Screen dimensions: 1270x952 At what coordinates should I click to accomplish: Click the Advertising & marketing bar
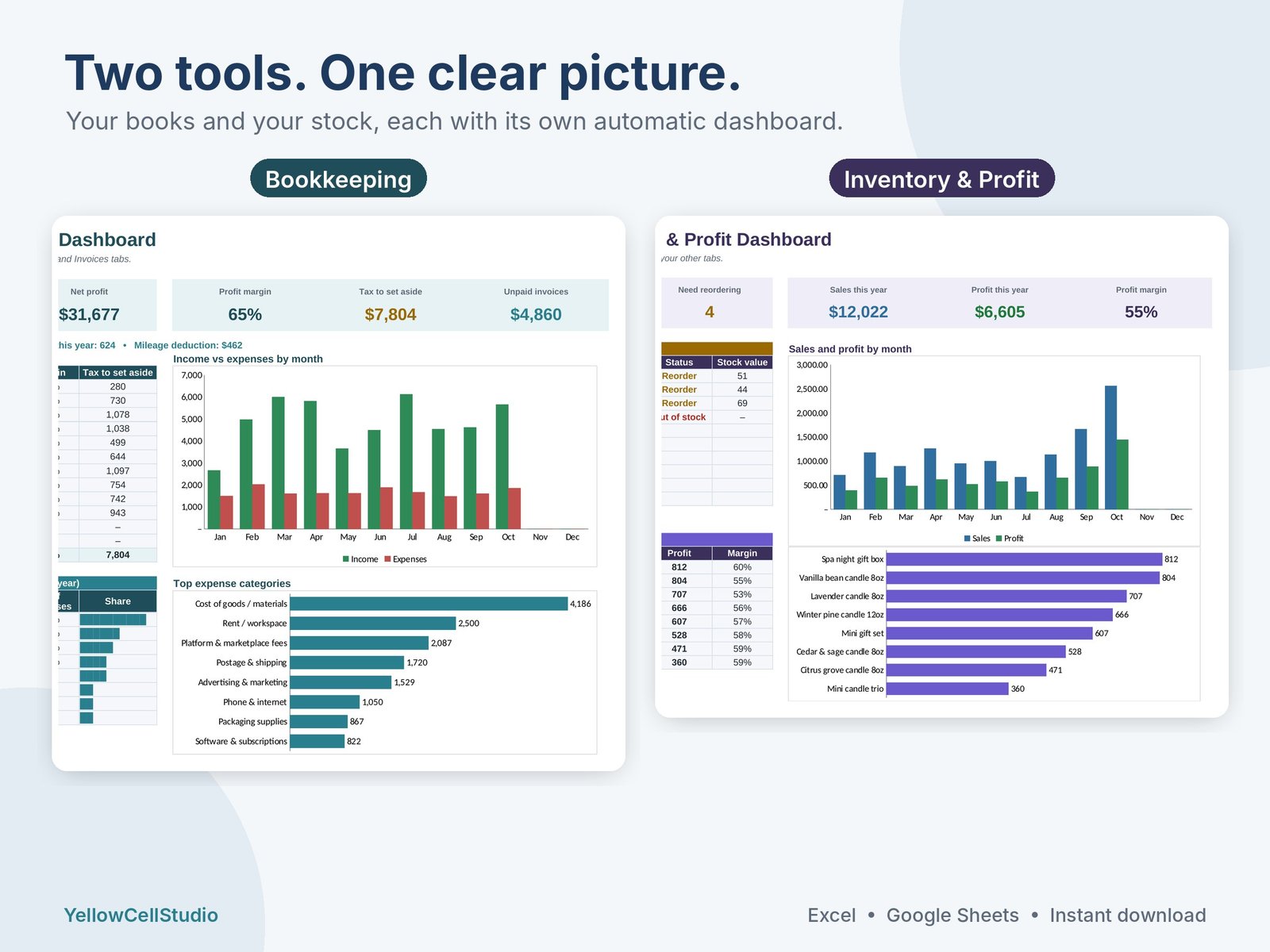[x=341, y=682]
